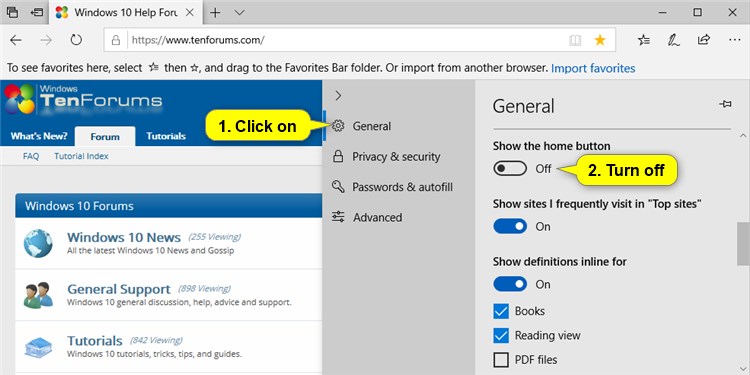The height and width of the screenshot is (375, 750).
Task: Open the Favorites hub icon
Action: pyautogui.click(x=644, y=40)
